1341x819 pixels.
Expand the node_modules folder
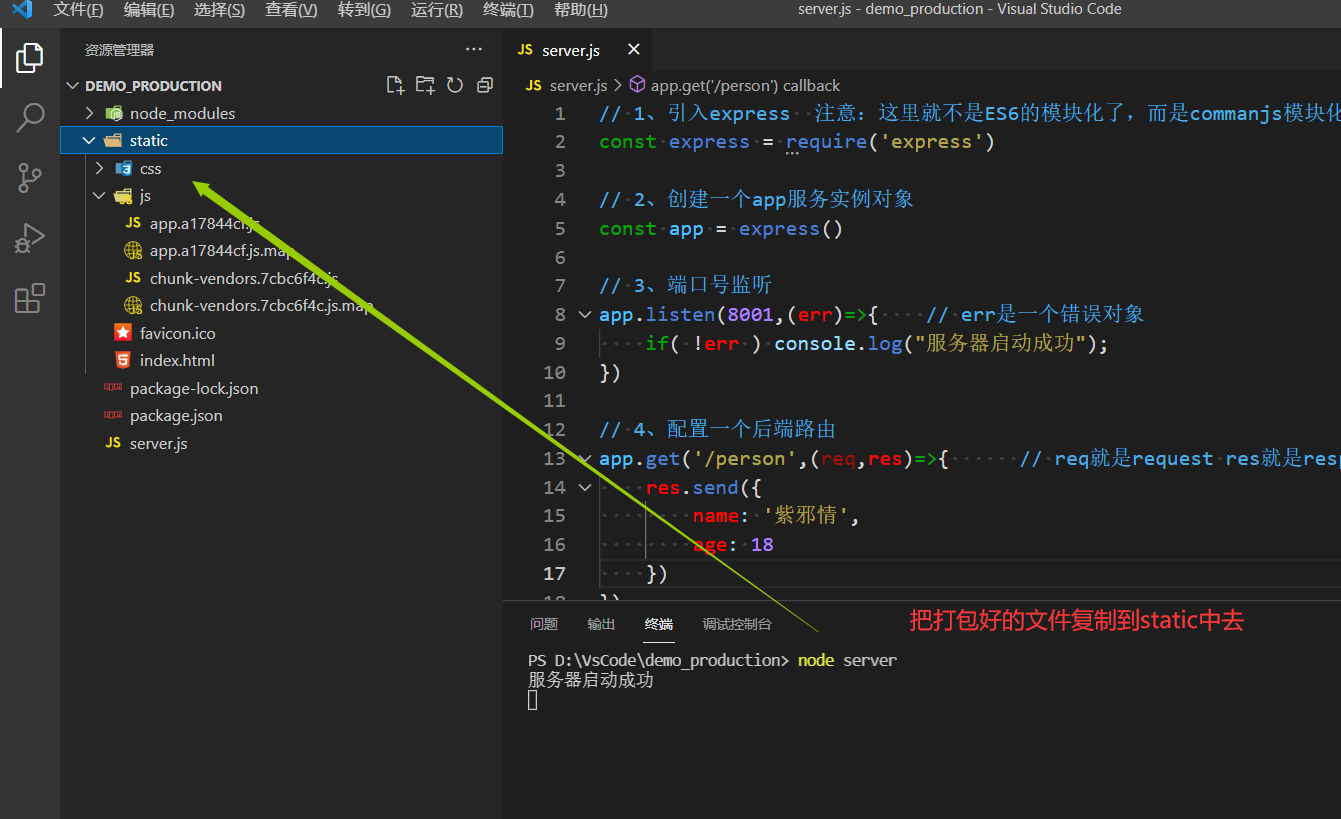pos(281,113)
